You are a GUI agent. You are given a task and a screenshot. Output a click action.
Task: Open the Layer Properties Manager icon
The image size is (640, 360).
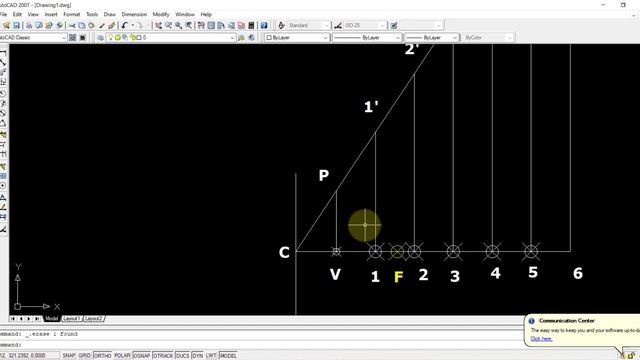(100, 38)
